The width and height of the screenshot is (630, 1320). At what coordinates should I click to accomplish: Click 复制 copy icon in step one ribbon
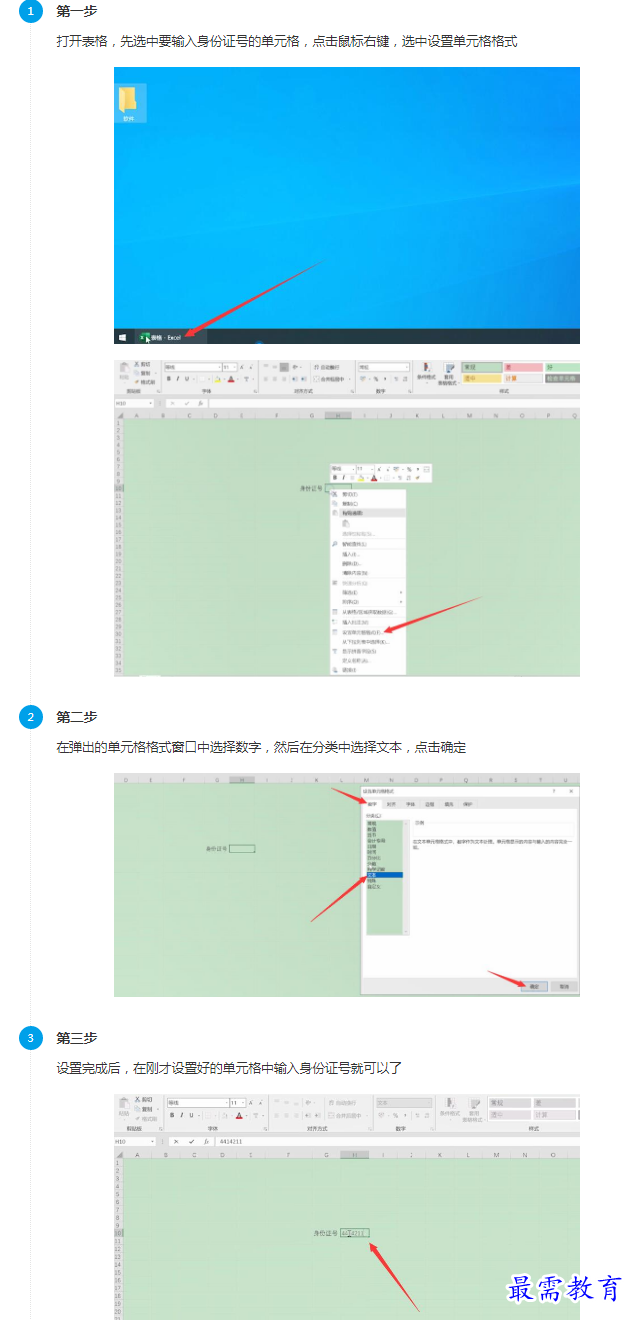pos(141,372)
